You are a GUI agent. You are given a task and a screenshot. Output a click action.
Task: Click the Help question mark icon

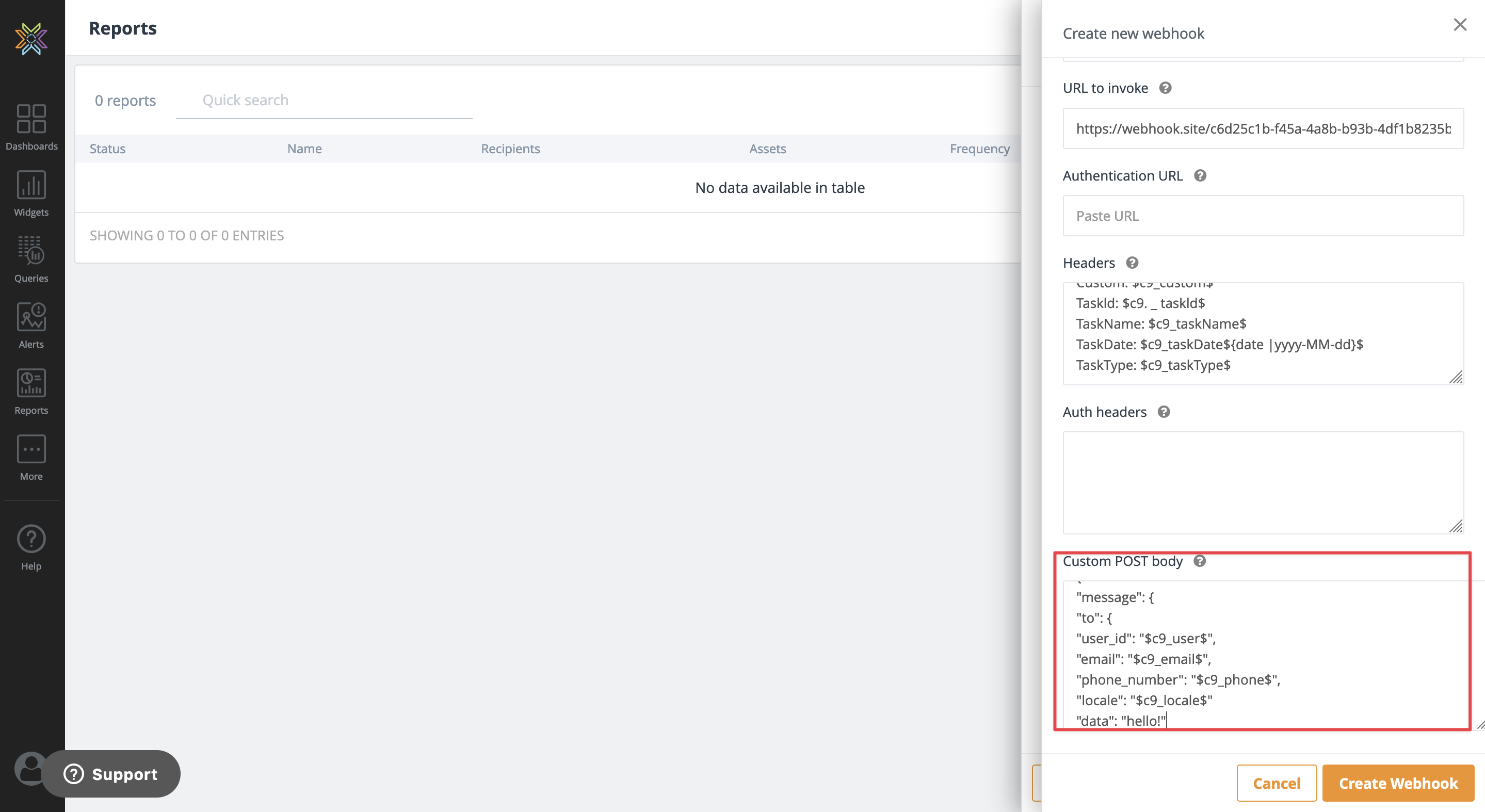coord(31,540)
